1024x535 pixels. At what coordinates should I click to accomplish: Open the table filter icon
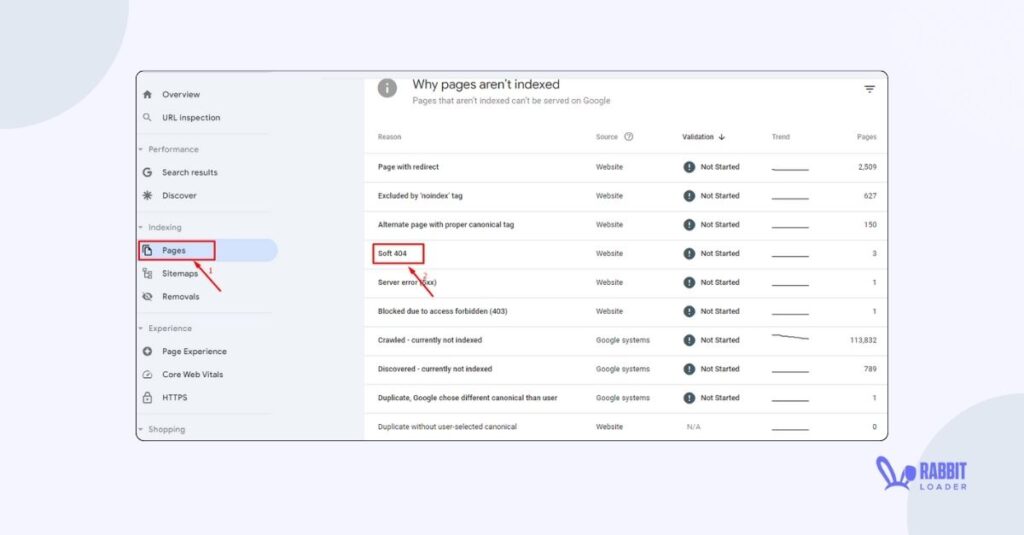pyautogui.click(x=869, y=89)
